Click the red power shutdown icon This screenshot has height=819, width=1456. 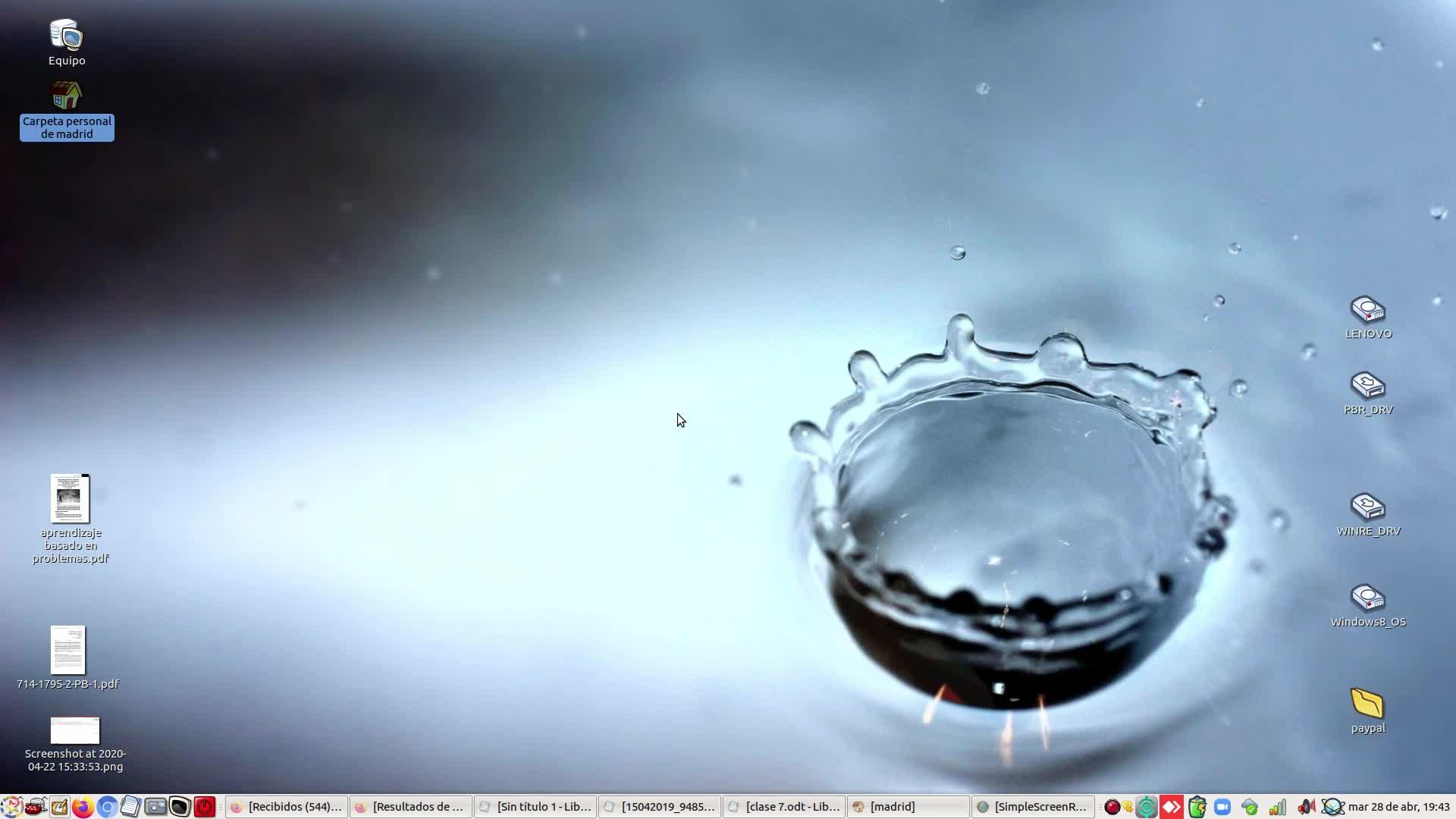pyautogui.click(x=205, y=807)
